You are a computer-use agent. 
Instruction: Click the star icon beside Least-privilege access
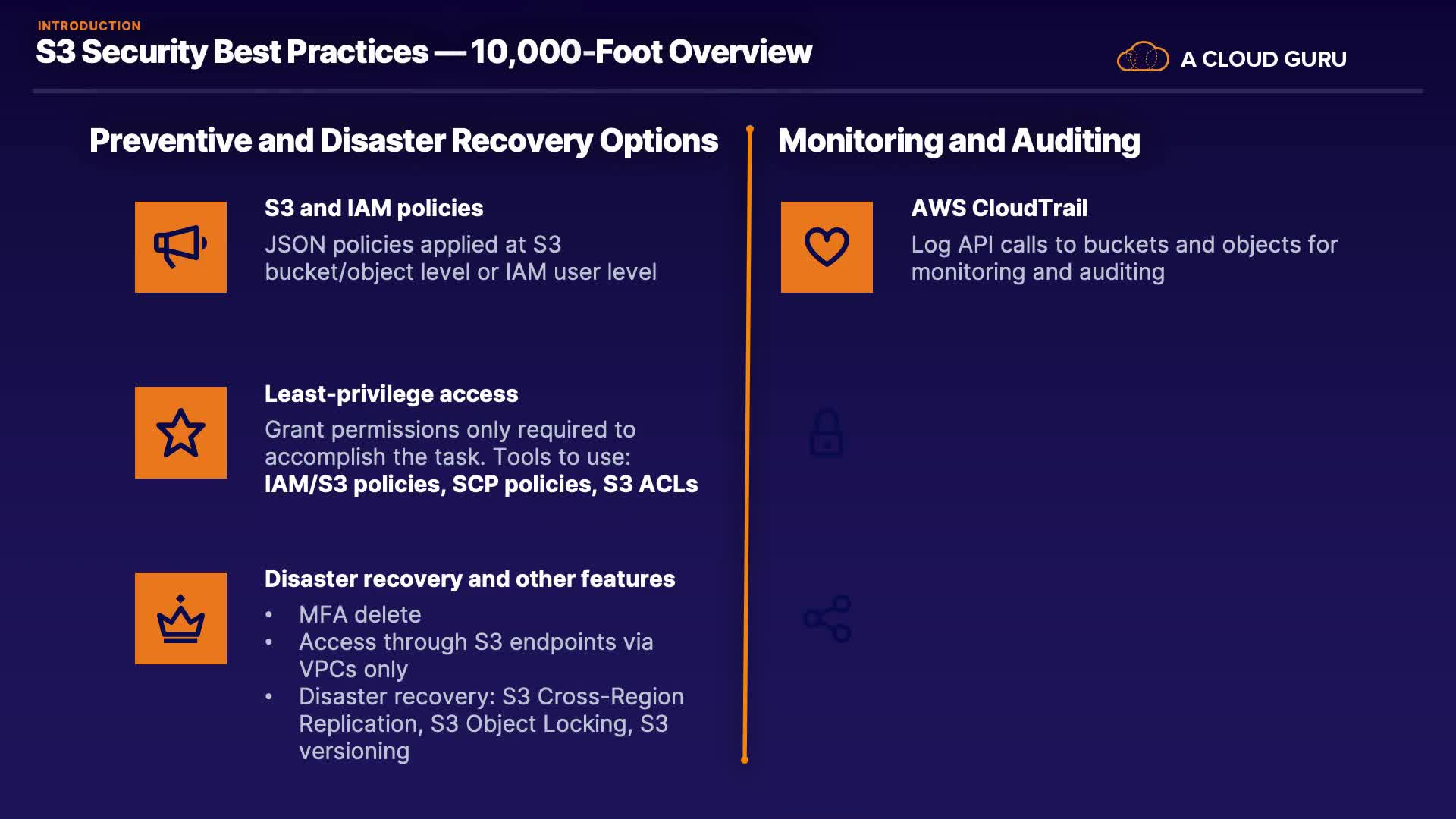(180, 433)
